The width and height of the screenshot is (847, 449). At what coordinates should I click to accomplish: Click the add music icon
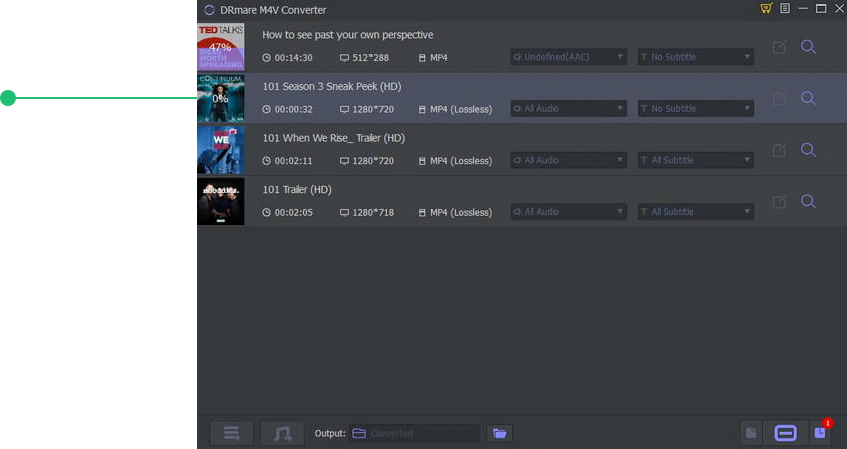(x=282, y=433)
